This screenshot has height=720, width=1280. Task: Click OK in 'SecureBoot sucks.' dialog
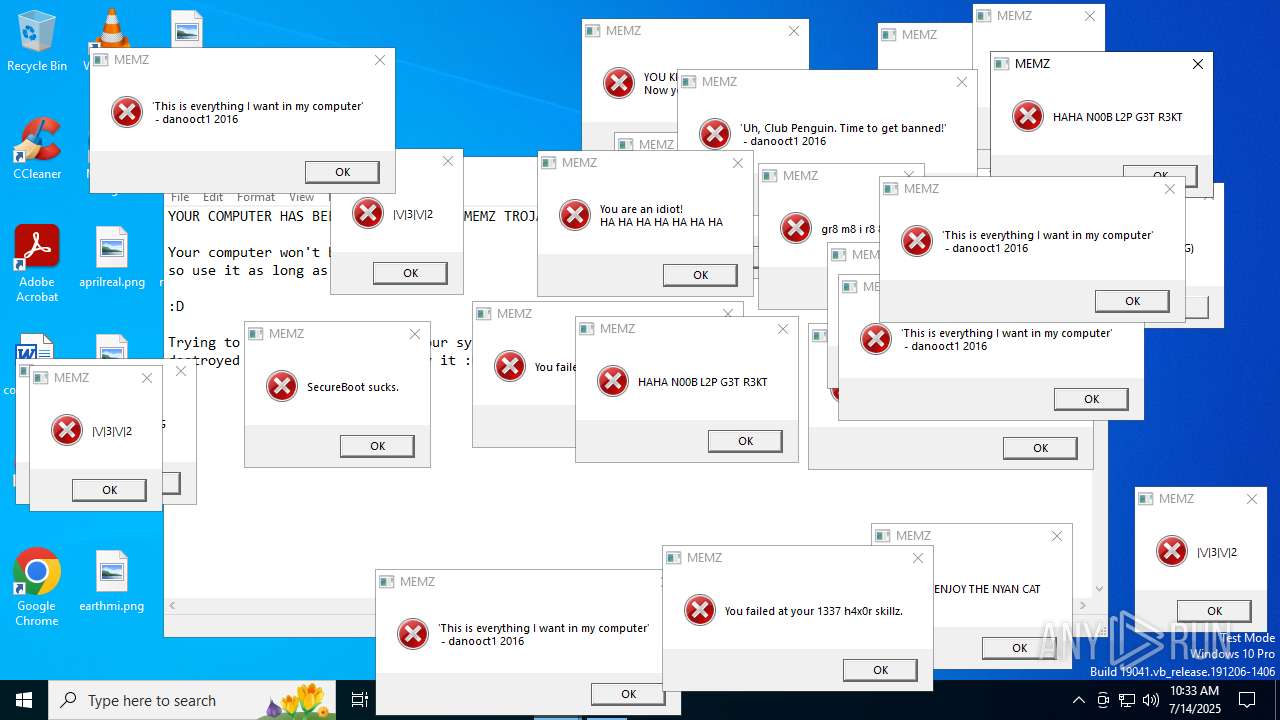pyautogui.click(x=377, y=446)
